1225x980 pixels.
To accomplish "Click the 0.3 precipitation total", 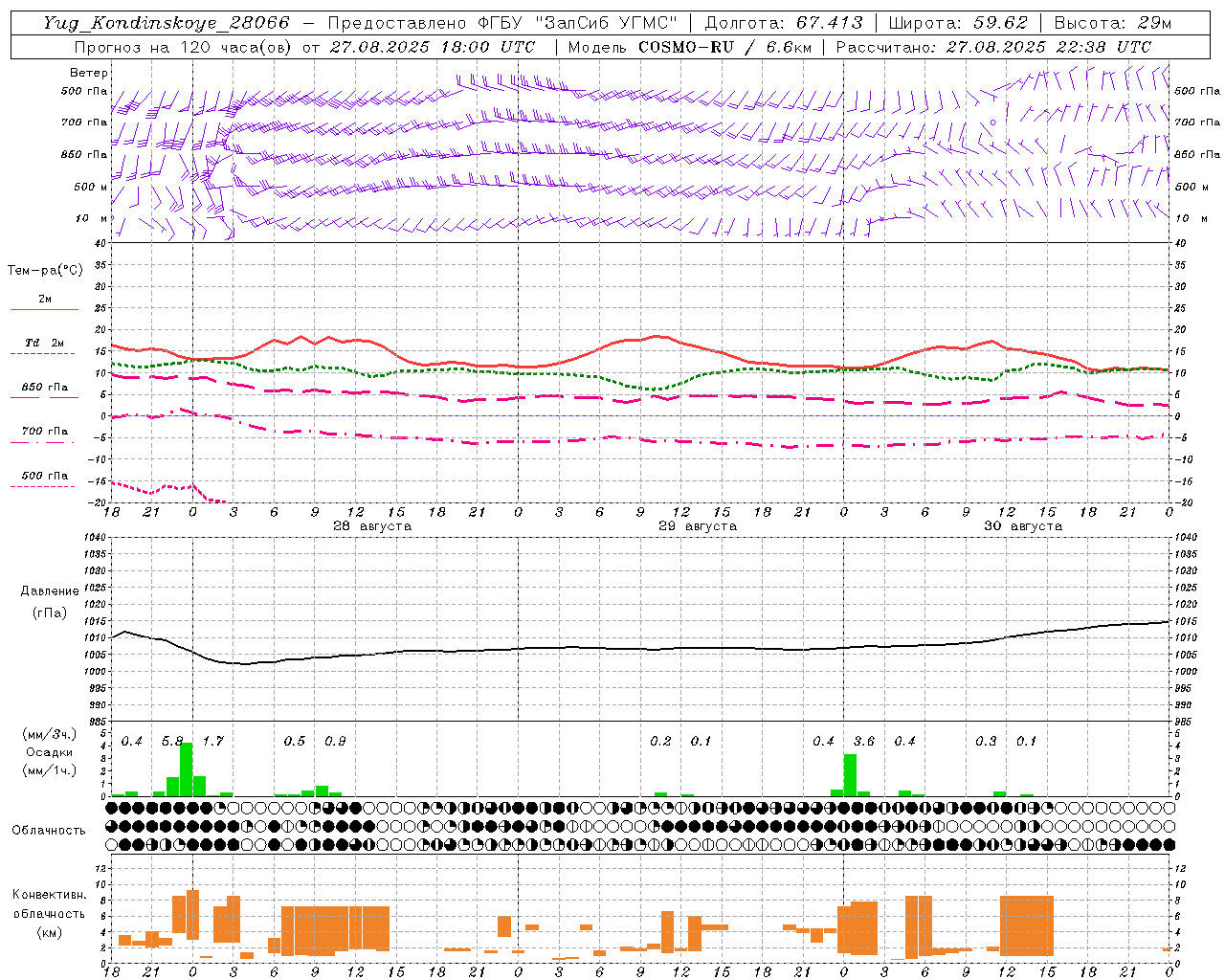I will pyautogui.click(x=986, y=742).
